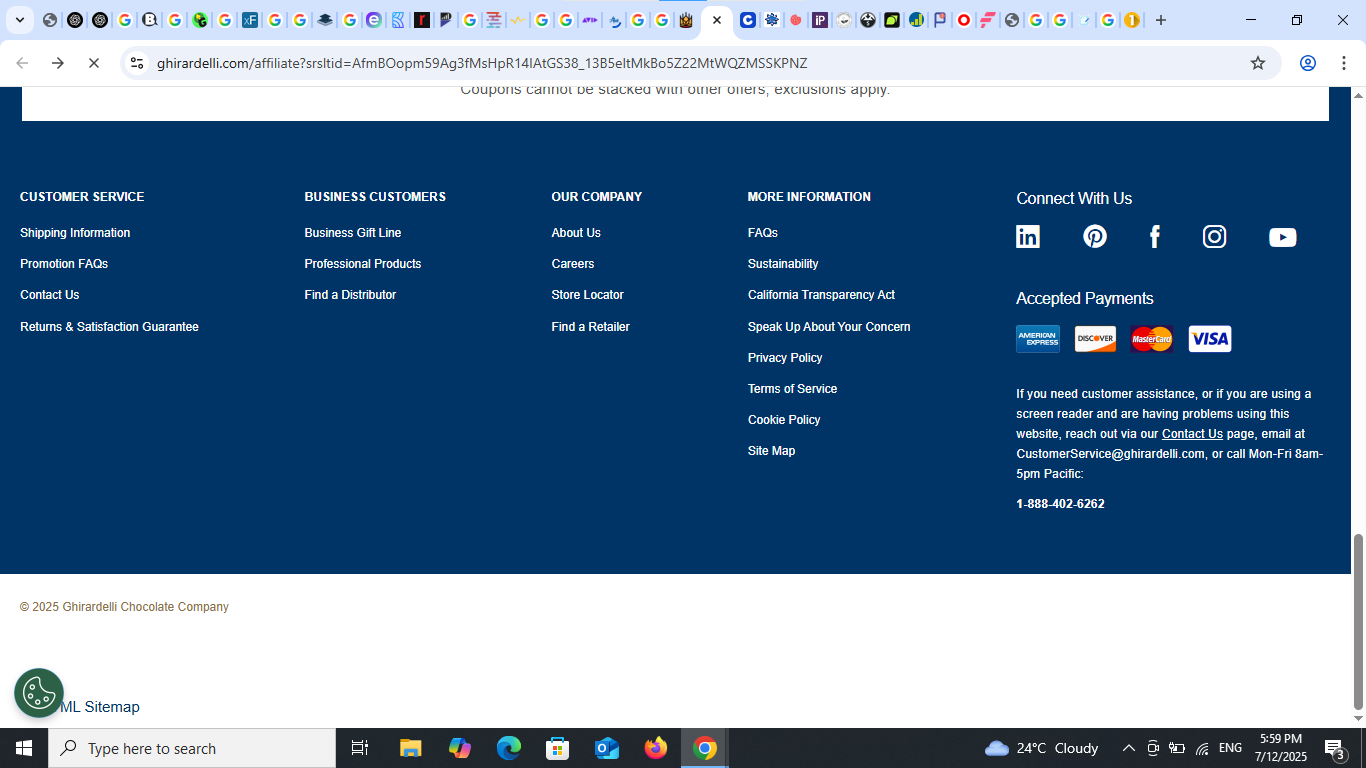Open the cookie preferences button
This screenshot has width=1366, height=768.
39,693
